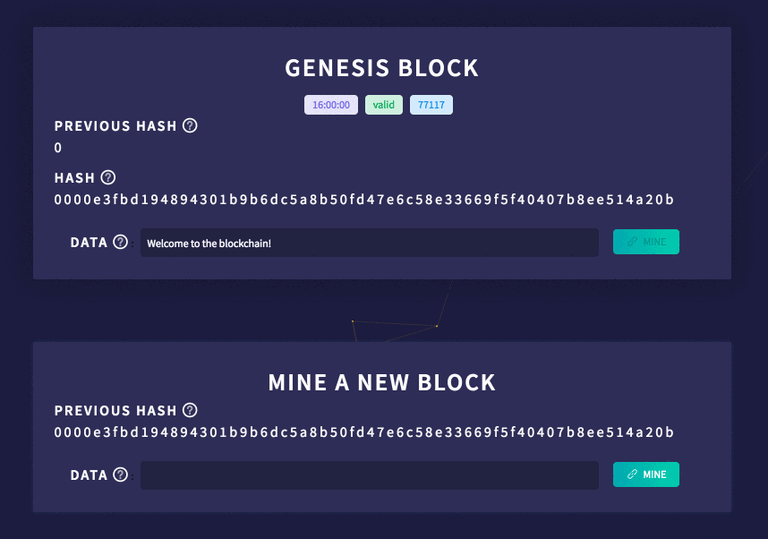This screenshot has width=768, height=539.
Task: Open Previous Hash help in Mine a New Block
Action: pos(190,410)
